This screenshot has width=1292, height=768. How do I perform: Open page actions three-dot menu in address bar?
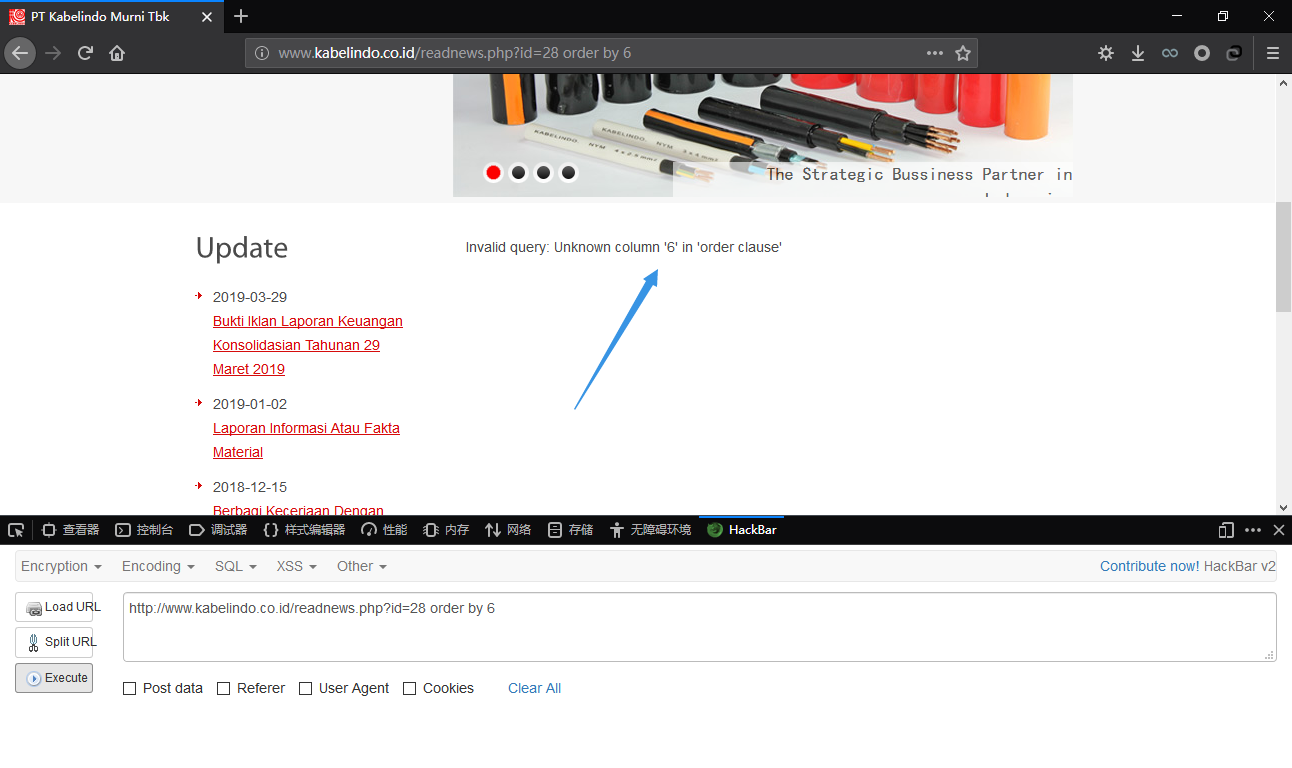(934, 53)
